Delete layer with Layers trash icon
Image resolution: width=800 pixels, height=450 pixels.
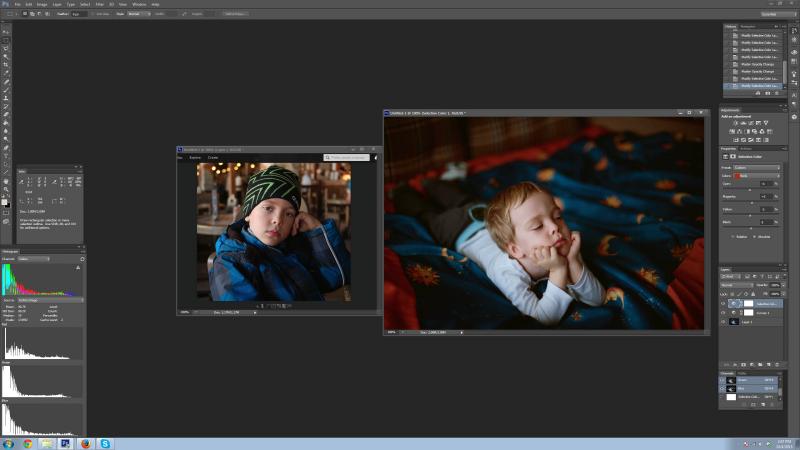[x=777, y=365]
